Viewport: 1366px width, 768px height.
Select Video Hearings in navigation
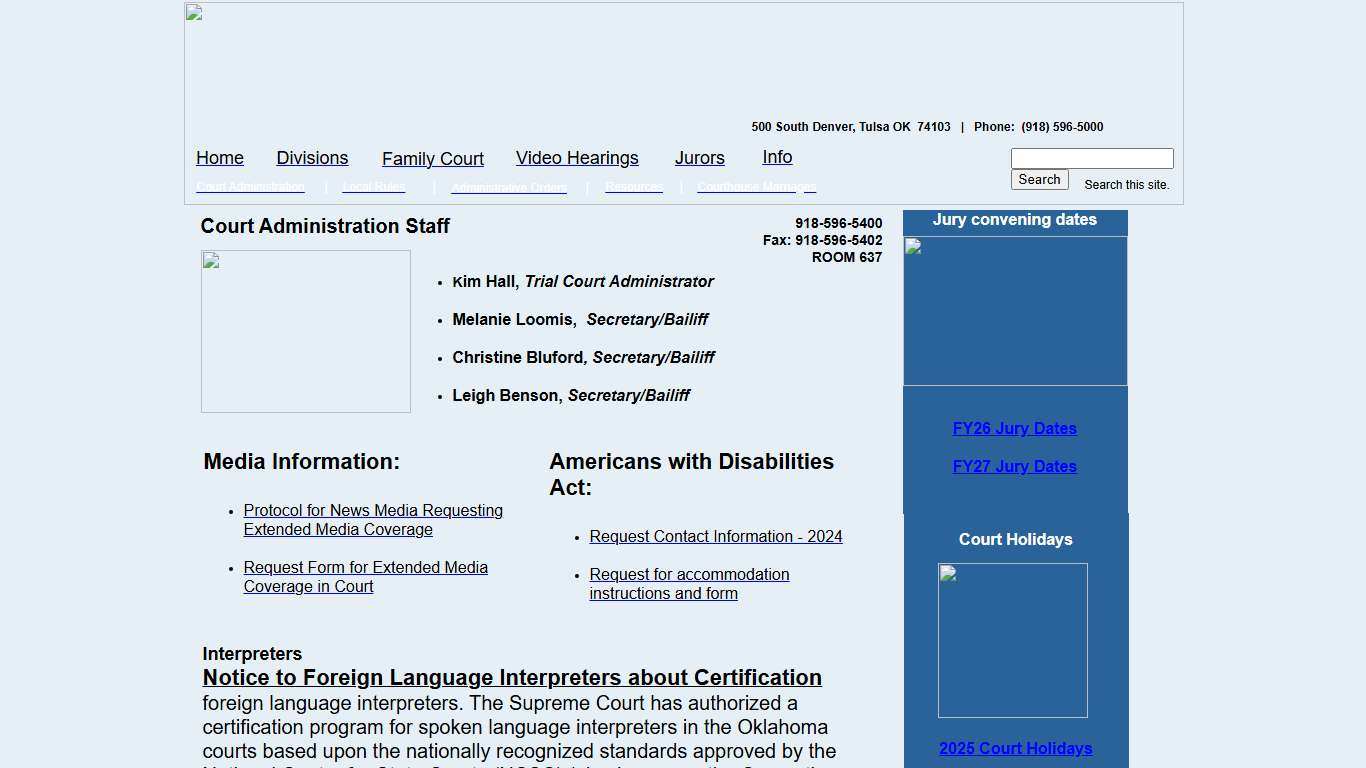(x=577, y=158)
